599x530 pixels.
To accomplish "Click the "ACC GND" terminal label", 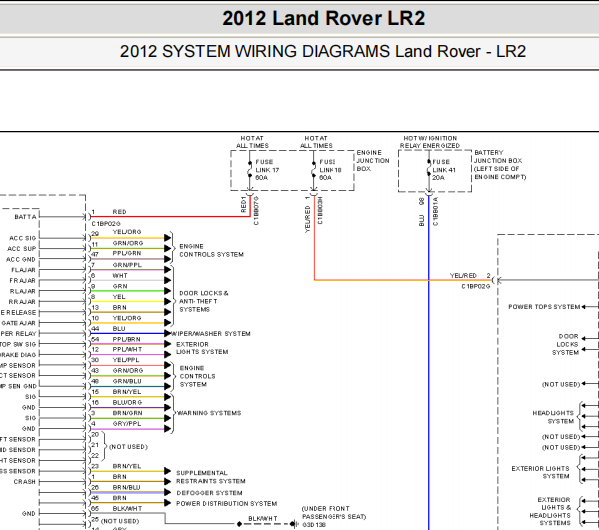I will (21, 259).
